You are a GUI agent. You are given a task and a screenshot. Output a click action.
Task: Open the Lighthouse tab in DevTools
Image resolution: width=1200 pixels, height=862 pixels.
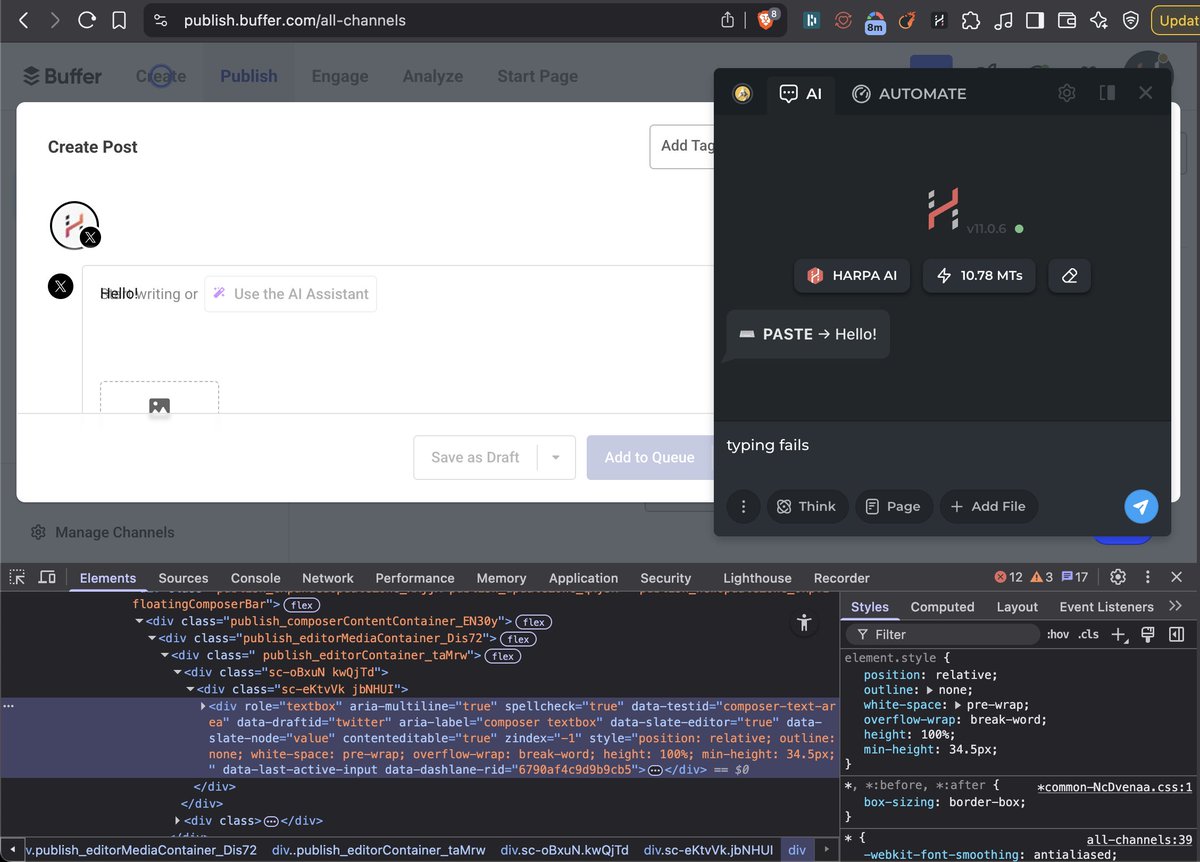757,578
